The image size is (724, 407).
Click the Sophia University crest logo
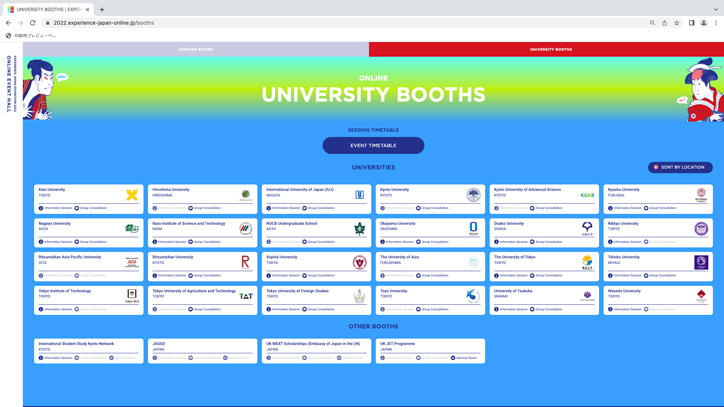pos(359,262)
